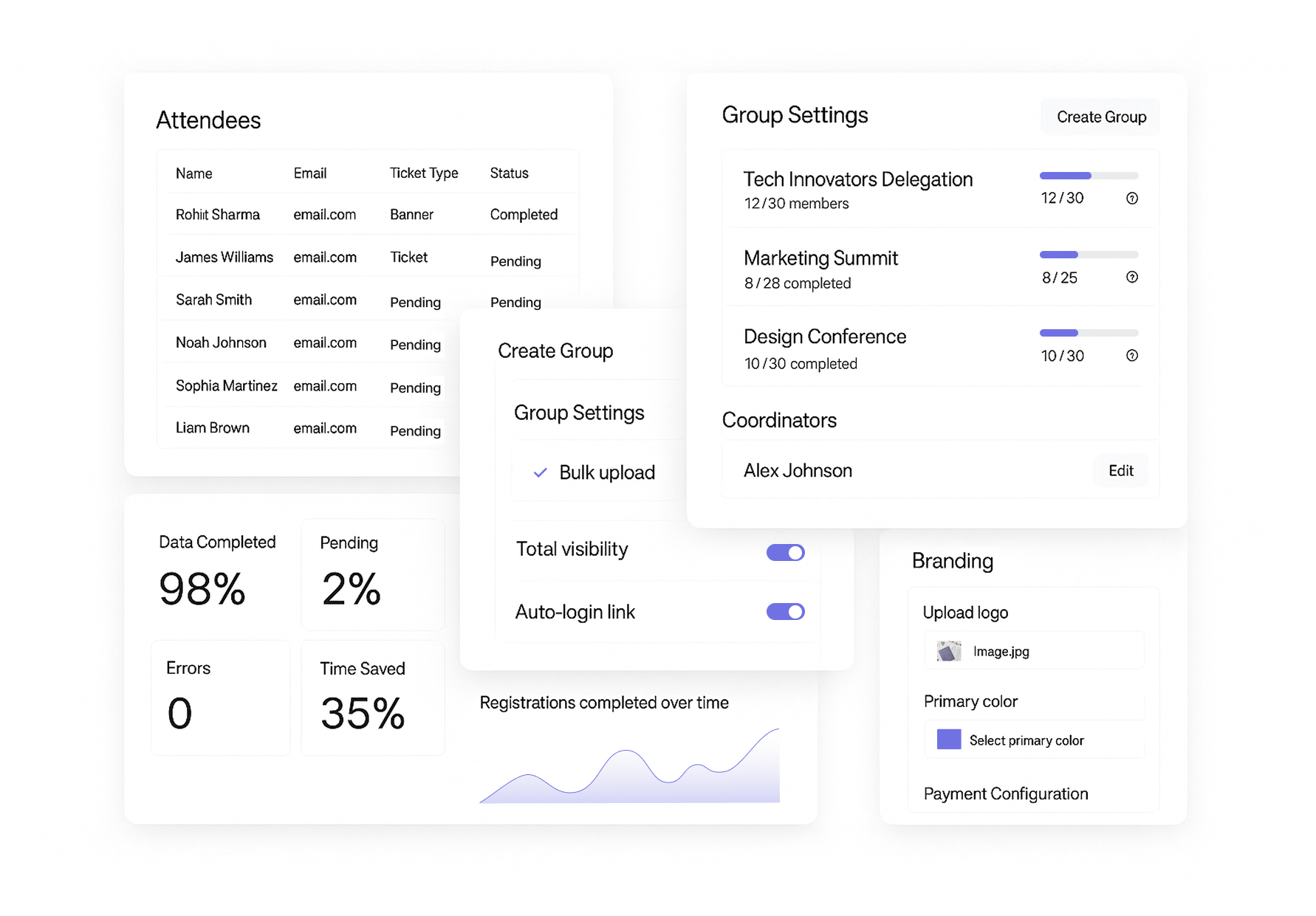The width and height of the screenshot is (1316, 916).
Task: Click the Ticket Type column header
Action: pyautogui.click(x=424, y=173)
